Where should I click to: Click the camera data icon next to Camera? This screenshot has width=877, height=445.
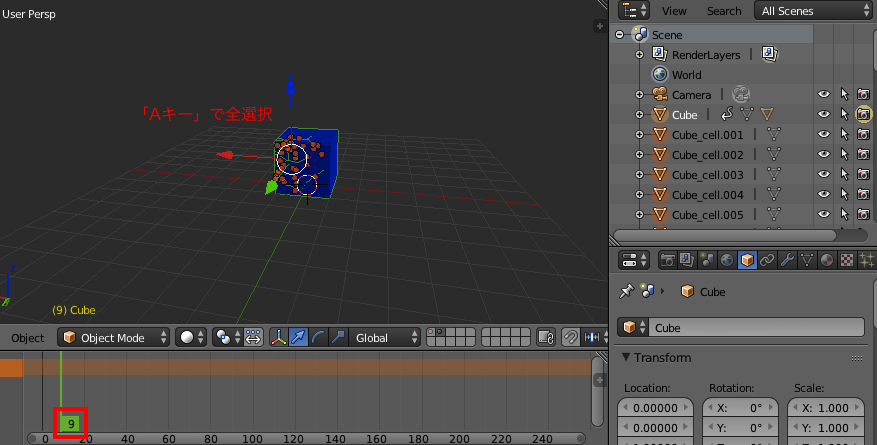pos(741,94)
